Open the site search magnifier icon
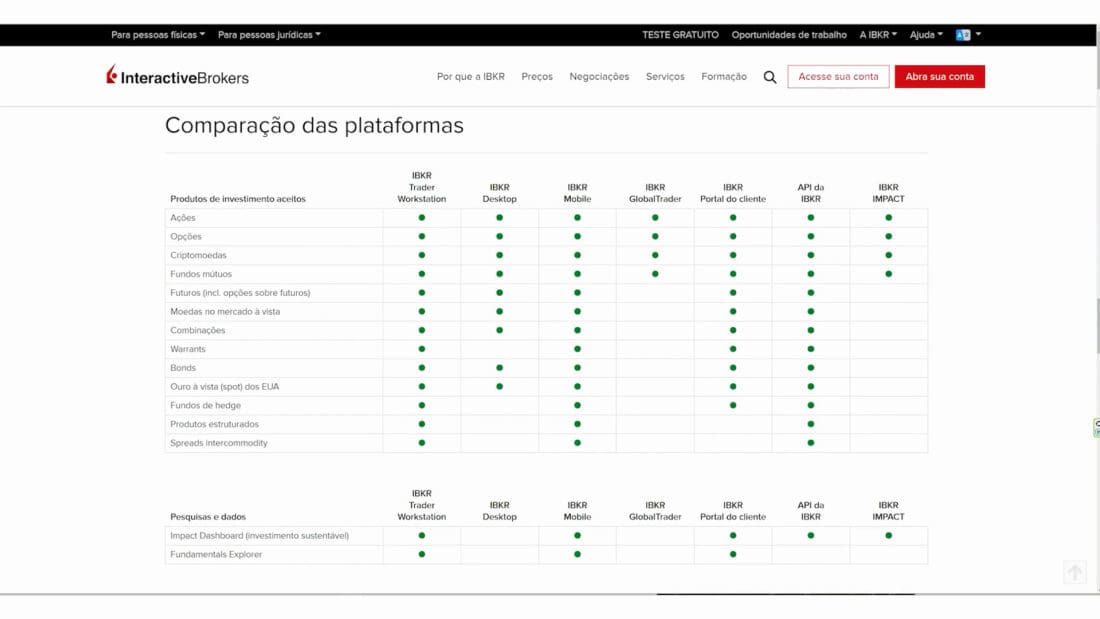 [x=770, y=77]
